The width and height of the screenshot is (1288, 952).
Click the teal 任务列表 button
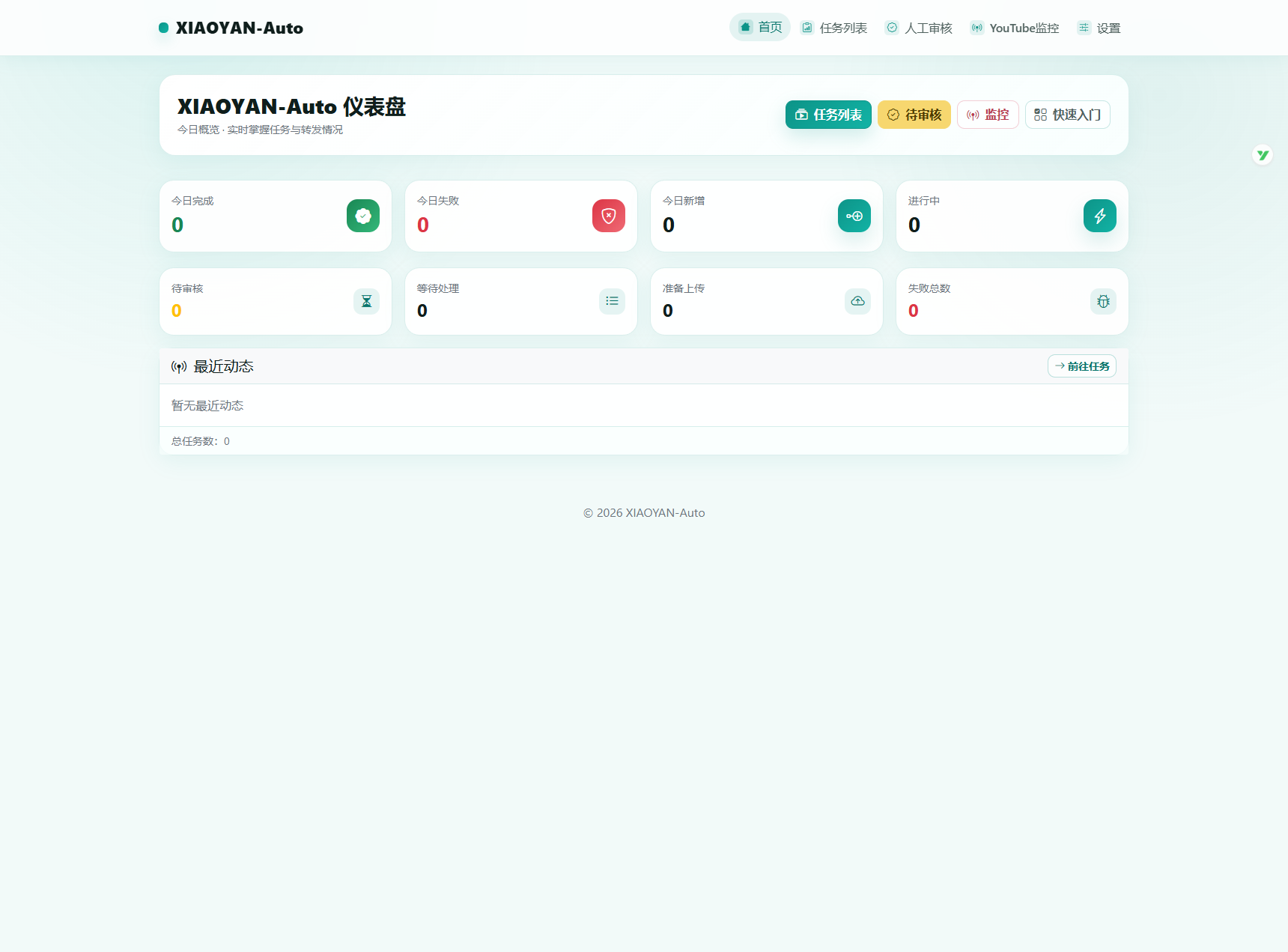click(828, 115)
